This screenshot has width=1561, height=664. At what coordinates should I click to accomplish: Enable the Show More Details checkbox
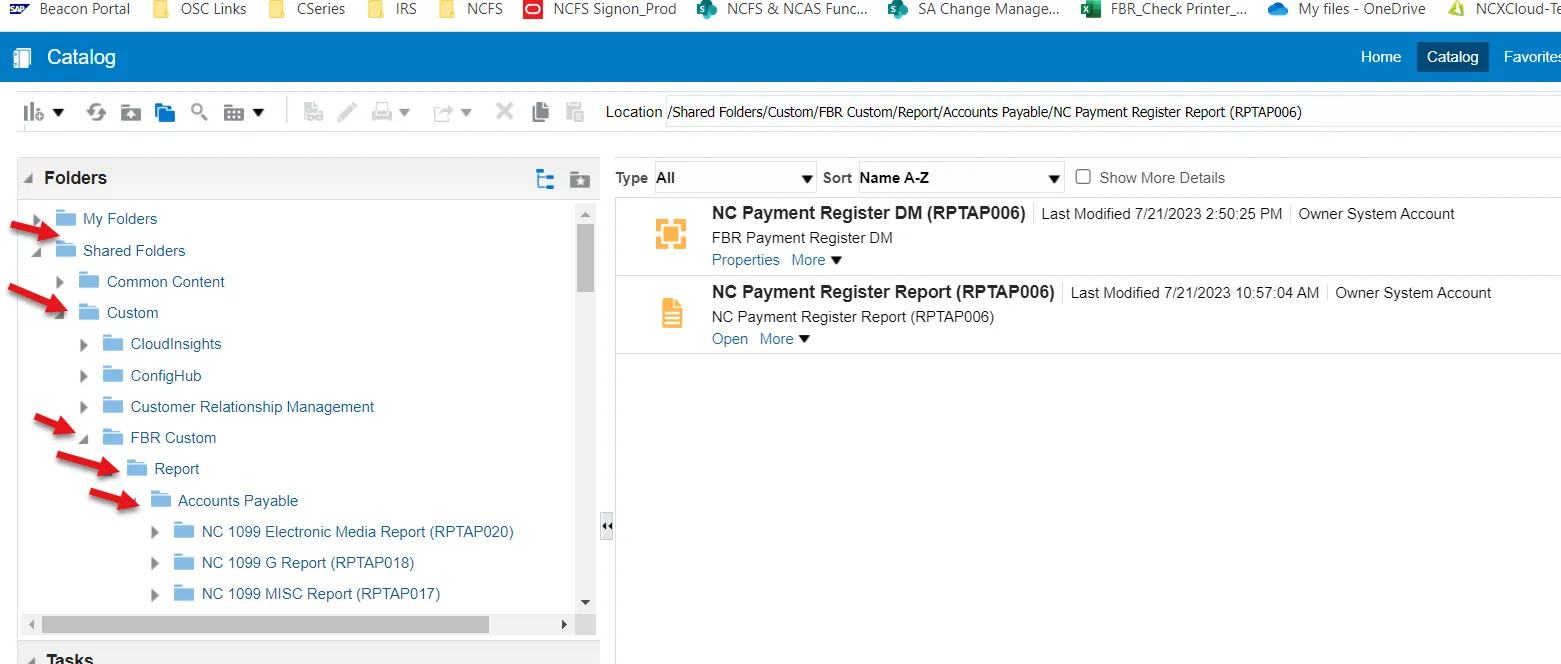tap(1083, 177)
